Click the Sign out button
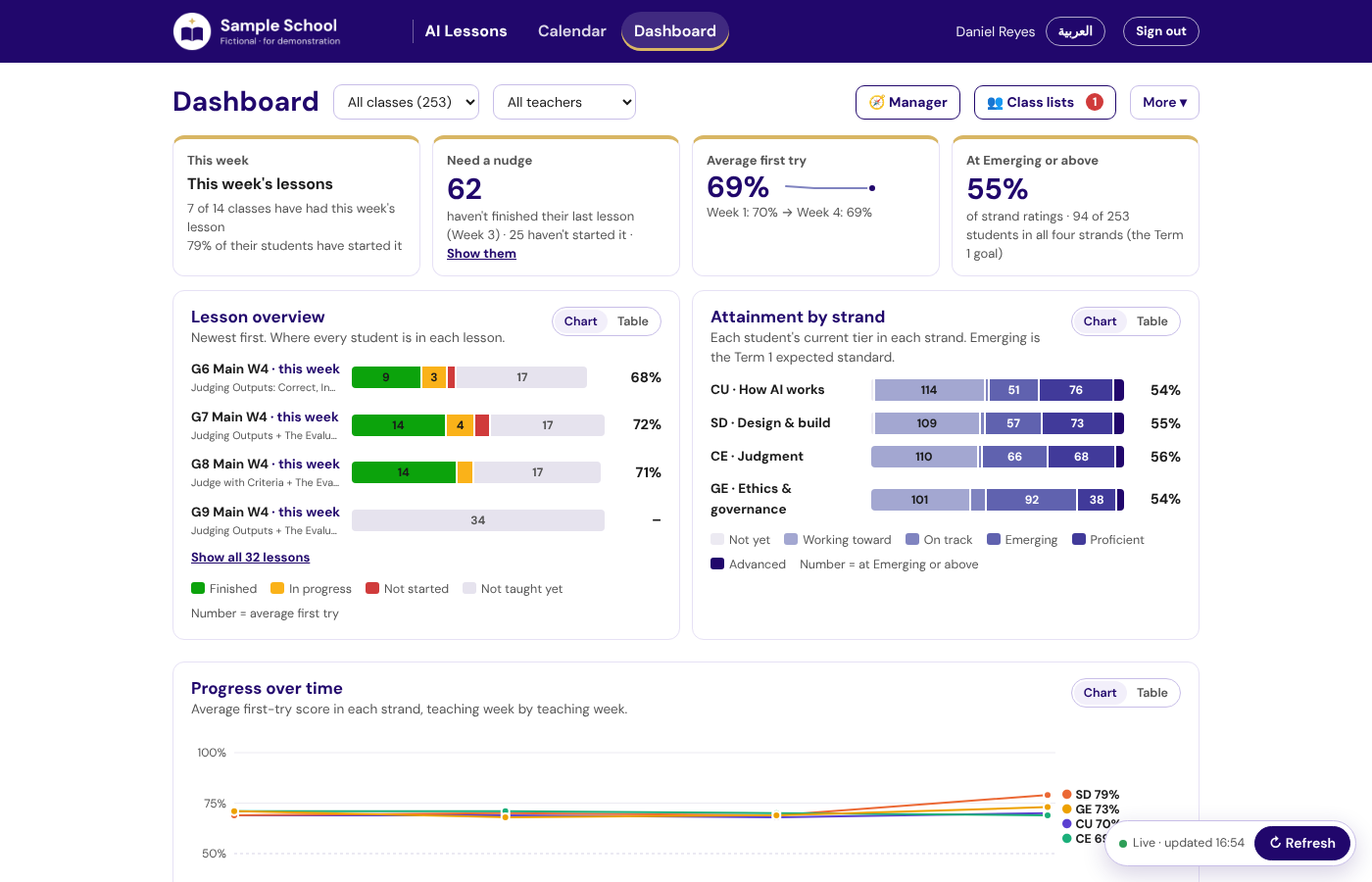The image size is (1372, 882). [x=1161, y=31]
